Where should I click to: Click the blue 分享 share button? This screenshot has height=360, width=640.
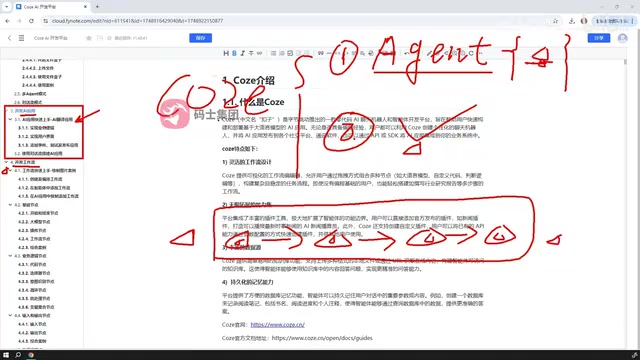pyautogui.click(x=599, y=38)
